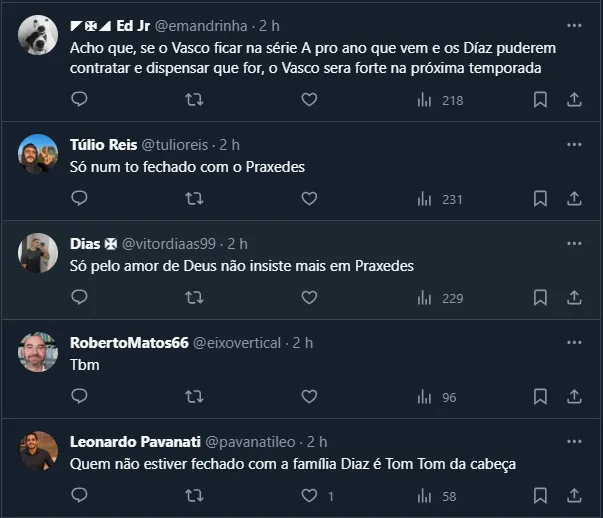Share Leonardo Pavanati's tweet
Viewport: 603px width, 518px height.
point(574,496)
